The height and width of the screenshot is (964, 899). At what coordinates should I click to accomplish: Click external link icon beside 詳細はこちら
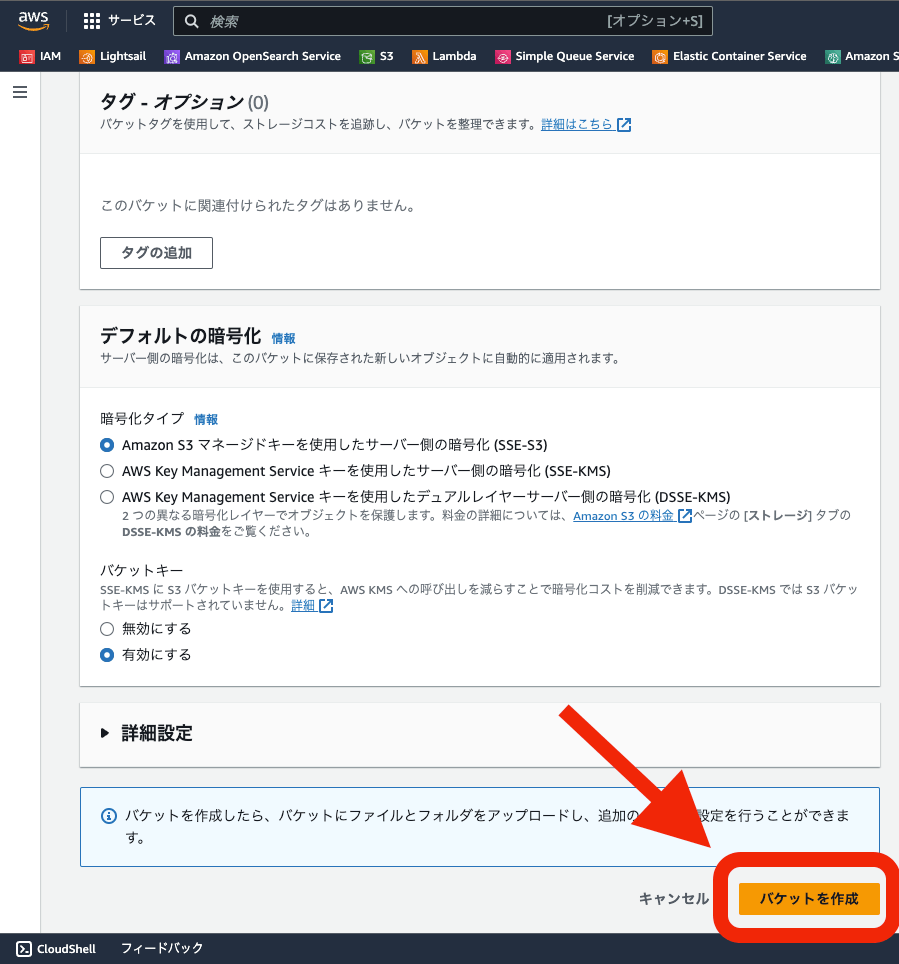(x=624, y=125)
